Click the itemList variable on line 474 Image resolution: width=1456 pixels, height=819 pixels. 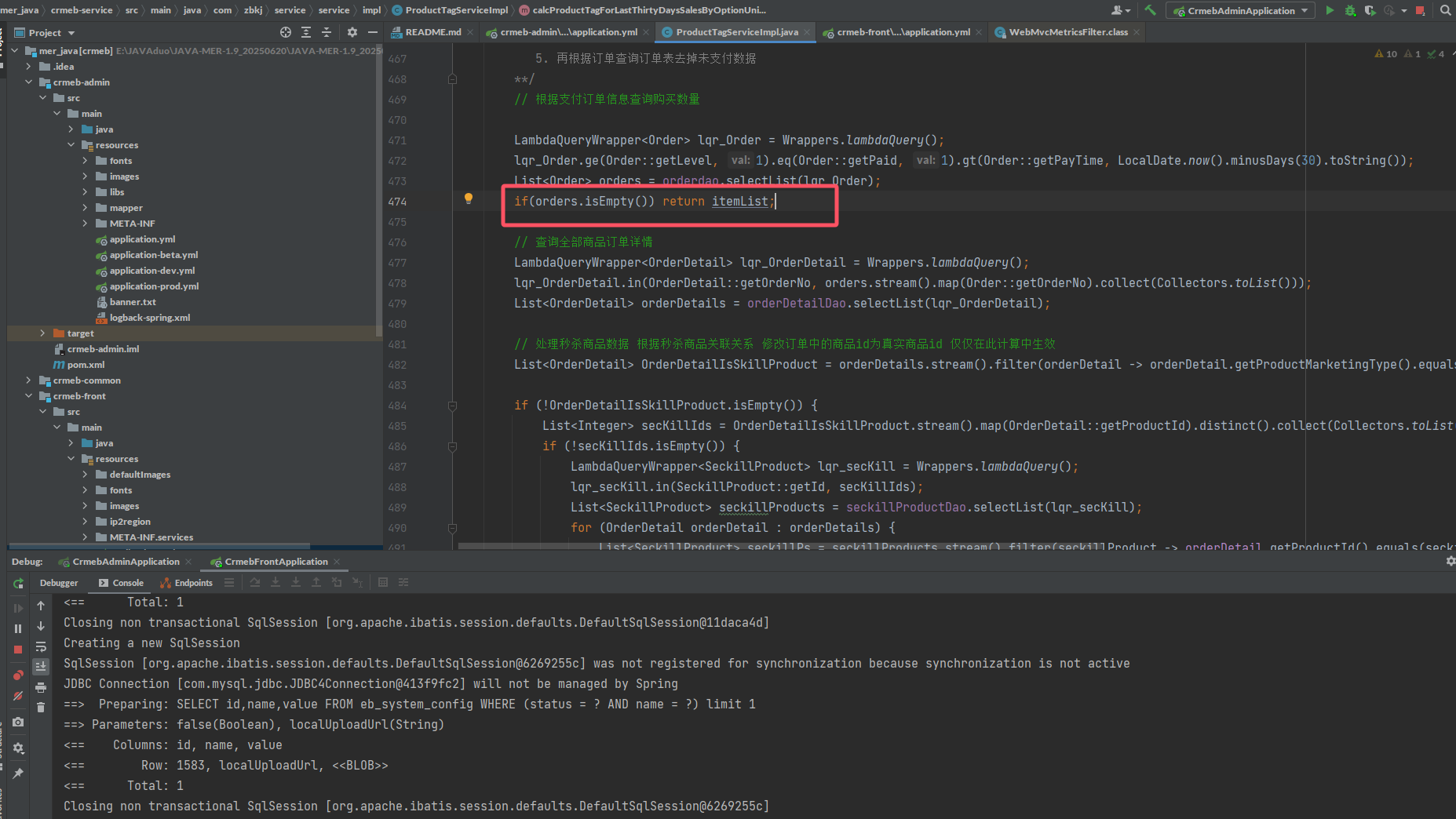click(x=740, y=202)
